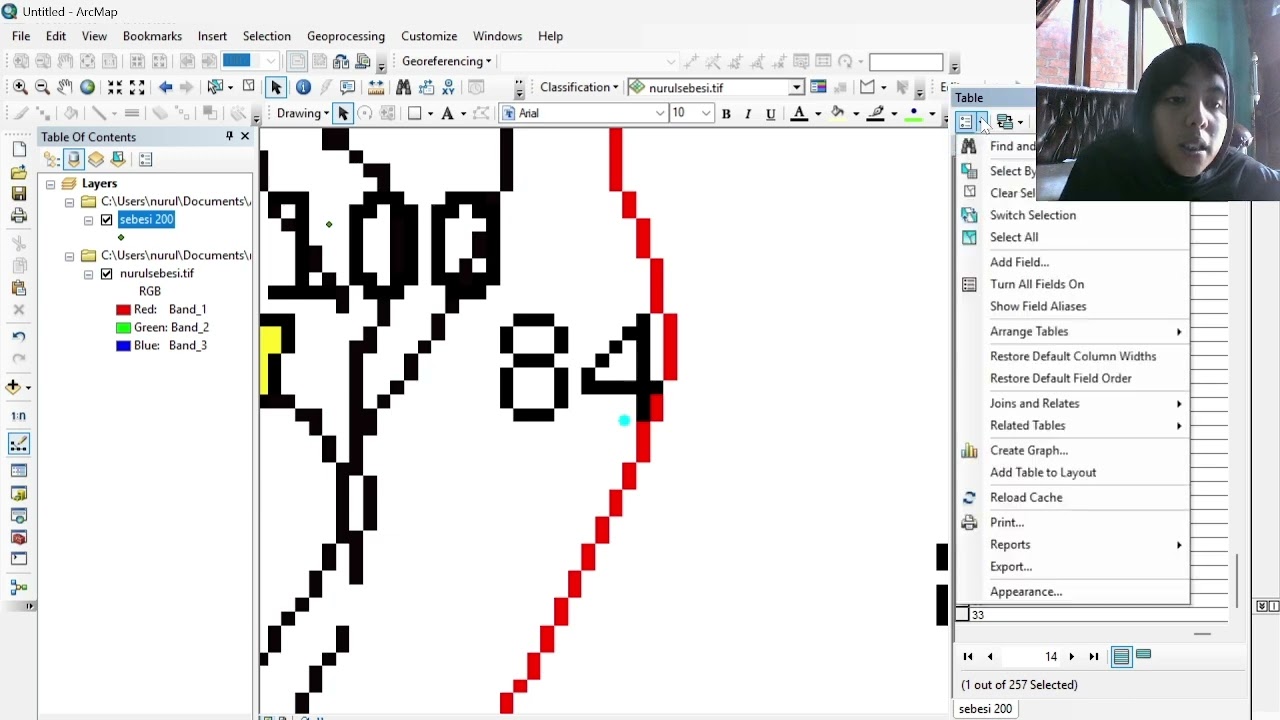Choose the Select Elements arrow tool

(x=276, y=87)
